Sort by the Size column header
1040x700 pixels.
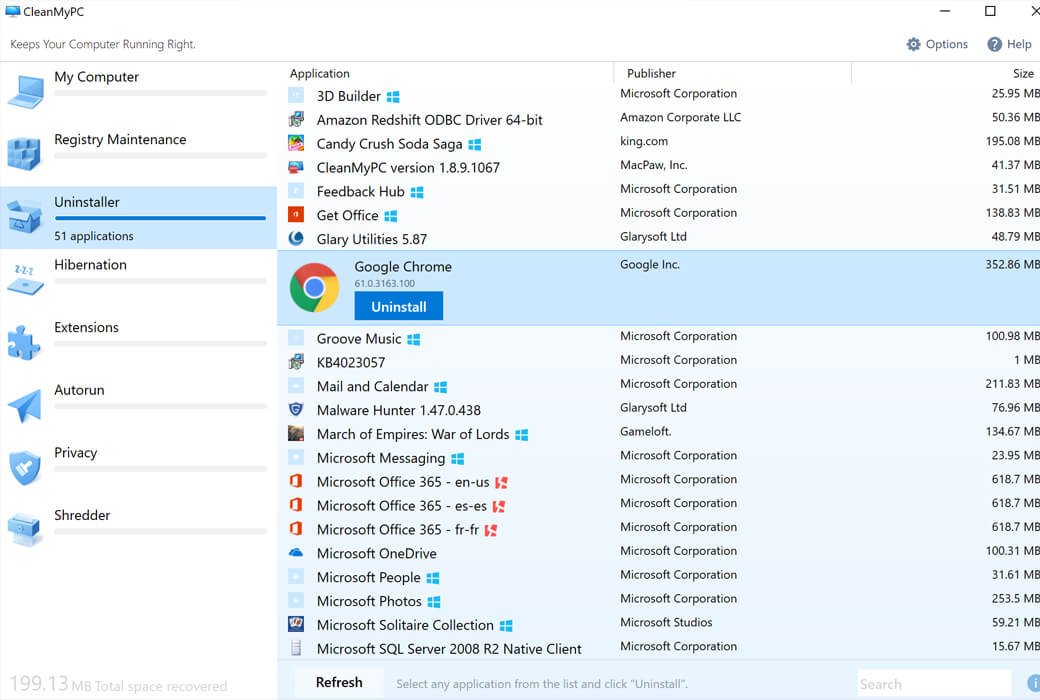click(1023, 74)
